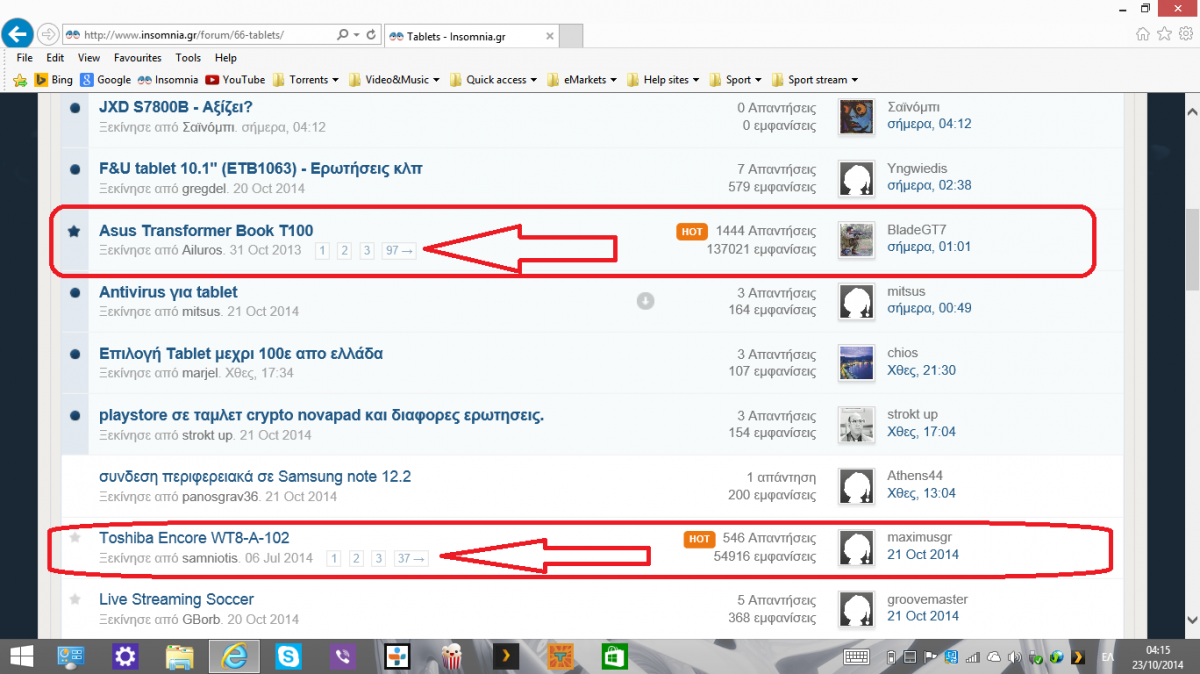The height and width of the screenshot is (674, 1200).
Task: Click the grey download-arrow icon on Antivirus row
Action: click(x=646, y=300)
